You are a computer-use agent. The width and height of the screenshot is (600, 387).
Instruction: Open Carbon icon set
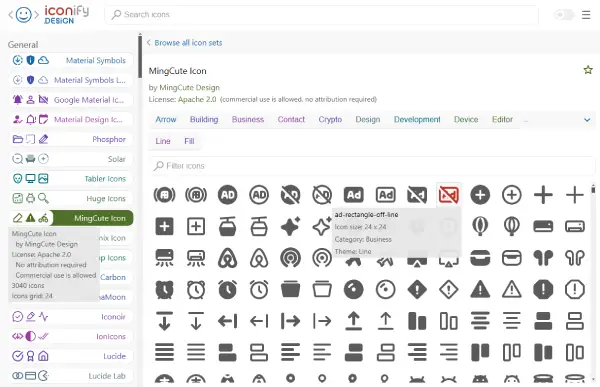(112, 277)
